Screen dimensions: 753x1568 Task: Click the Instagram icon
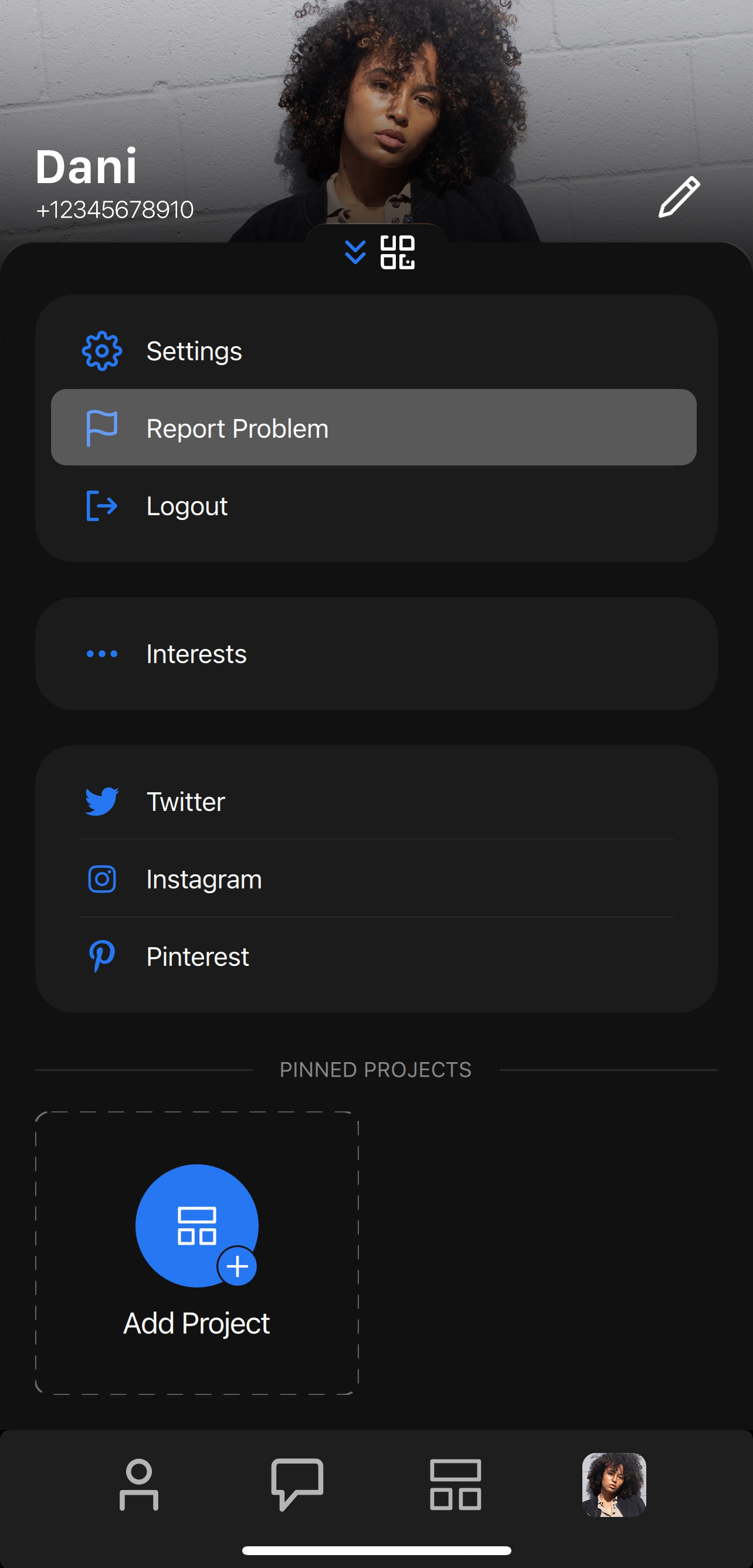[101, 879]
